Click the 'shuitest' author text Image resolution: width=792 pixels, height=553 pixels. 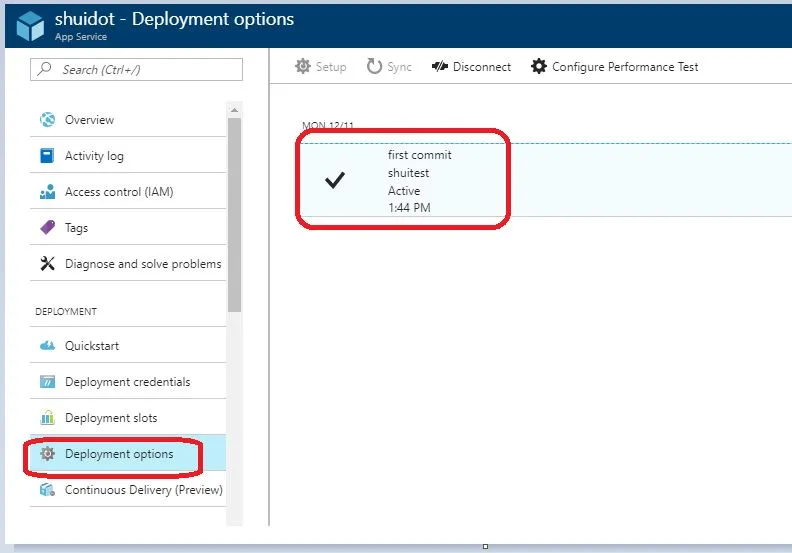point(408,173)
